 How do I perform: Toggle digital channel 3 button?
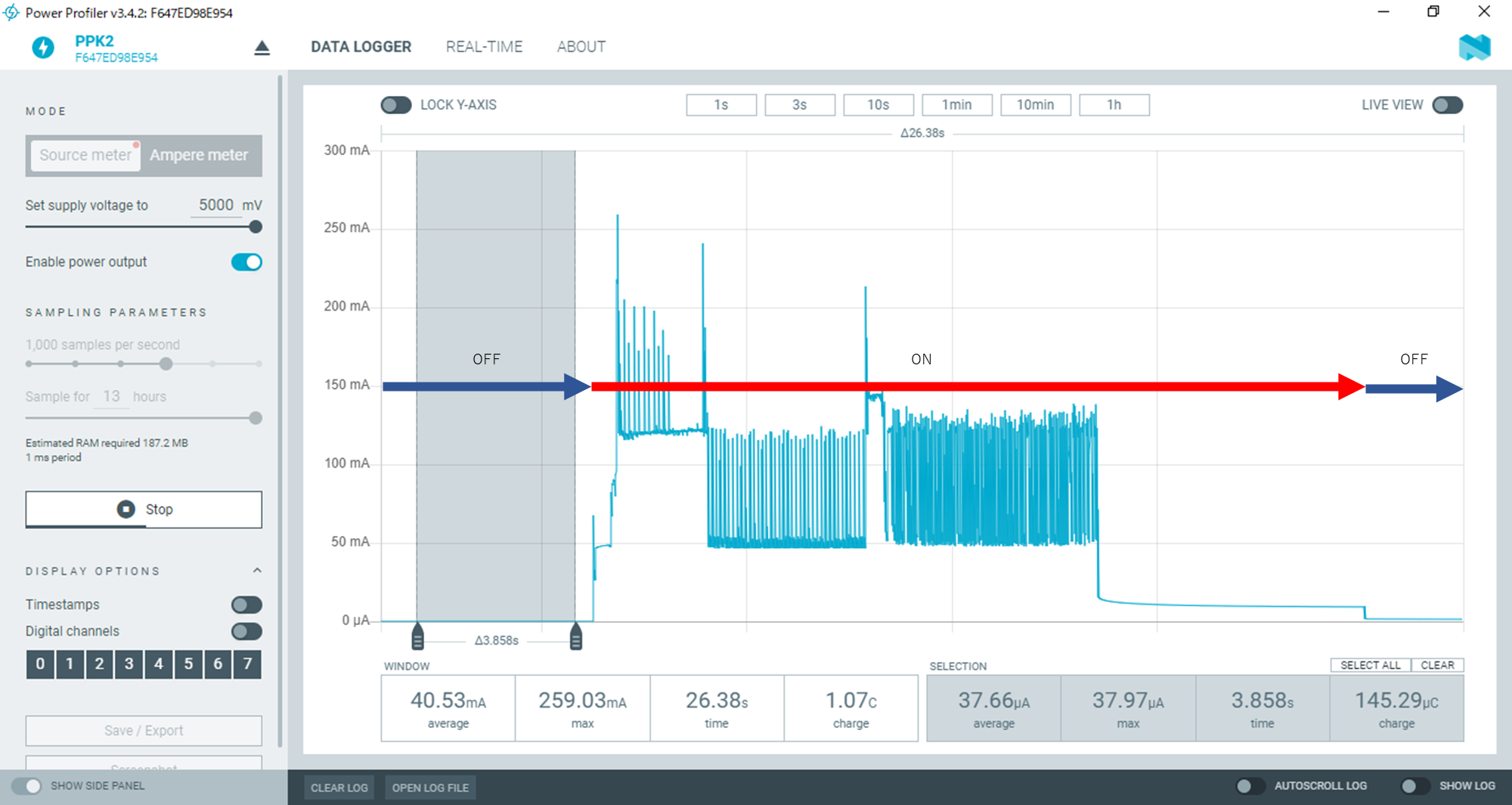(x=129, y=664)
